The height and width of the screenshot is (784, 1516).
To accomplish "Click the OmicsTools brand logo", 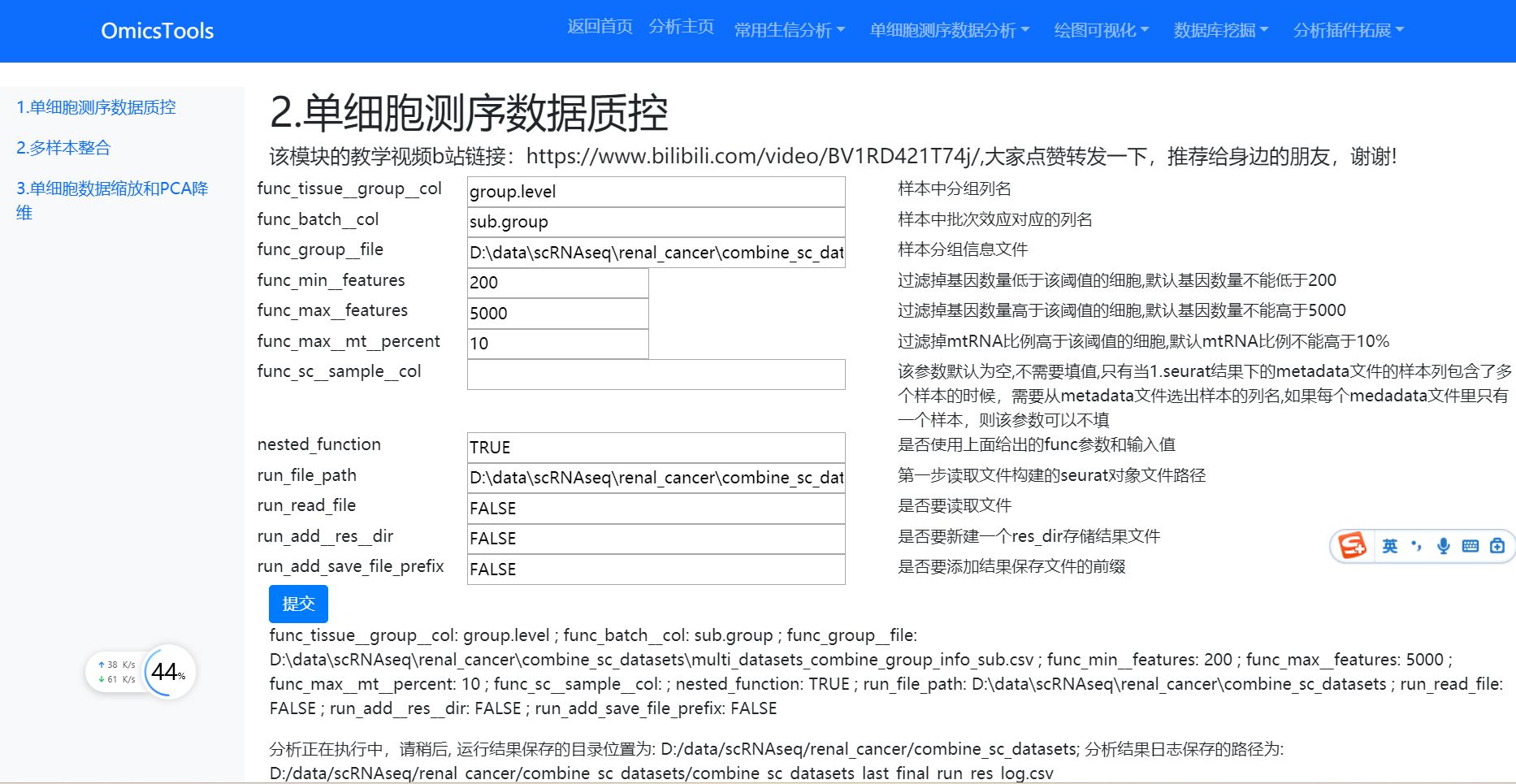I will [158, 31].
